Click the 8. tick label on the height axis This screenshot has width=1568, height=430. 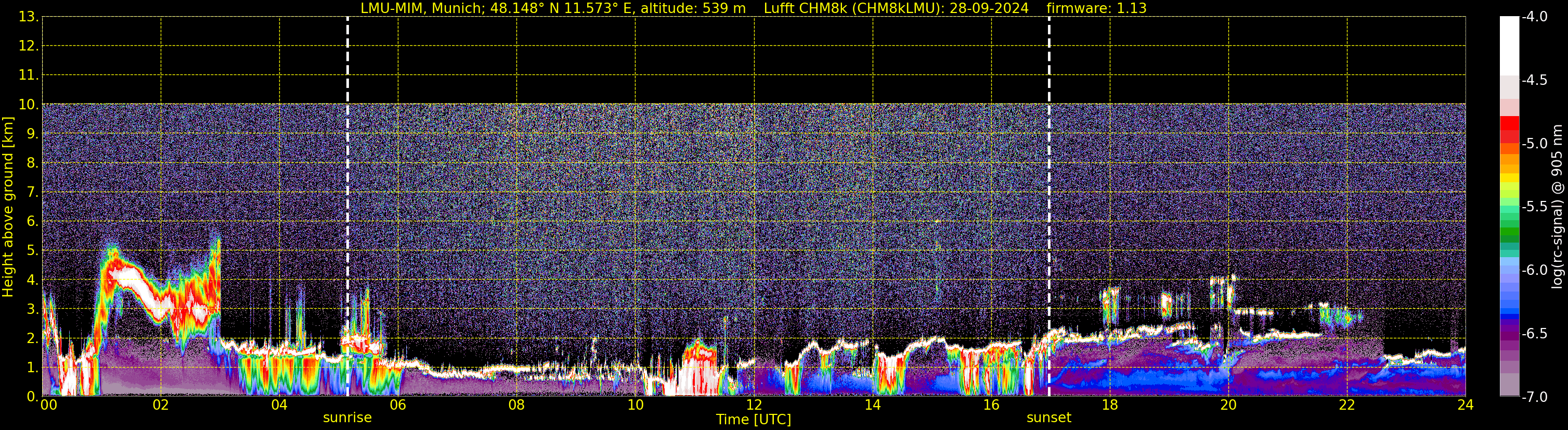(32, 163)
